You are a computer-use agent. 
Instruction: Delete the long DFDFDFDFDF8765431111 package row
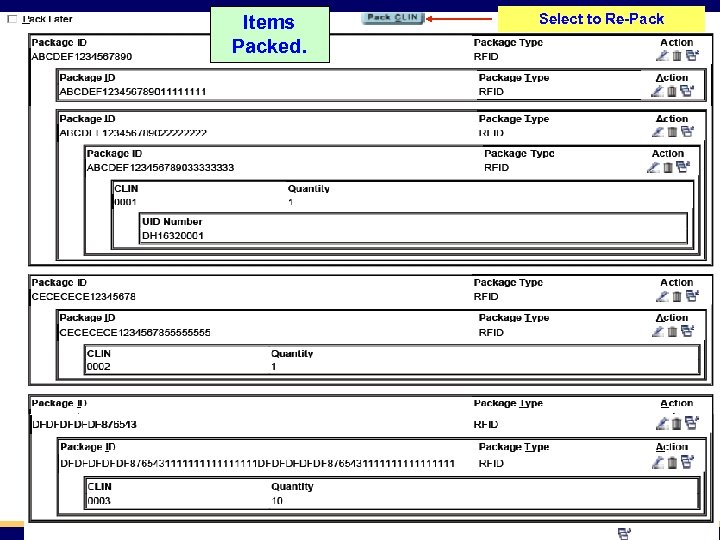(x=672, y=462)
